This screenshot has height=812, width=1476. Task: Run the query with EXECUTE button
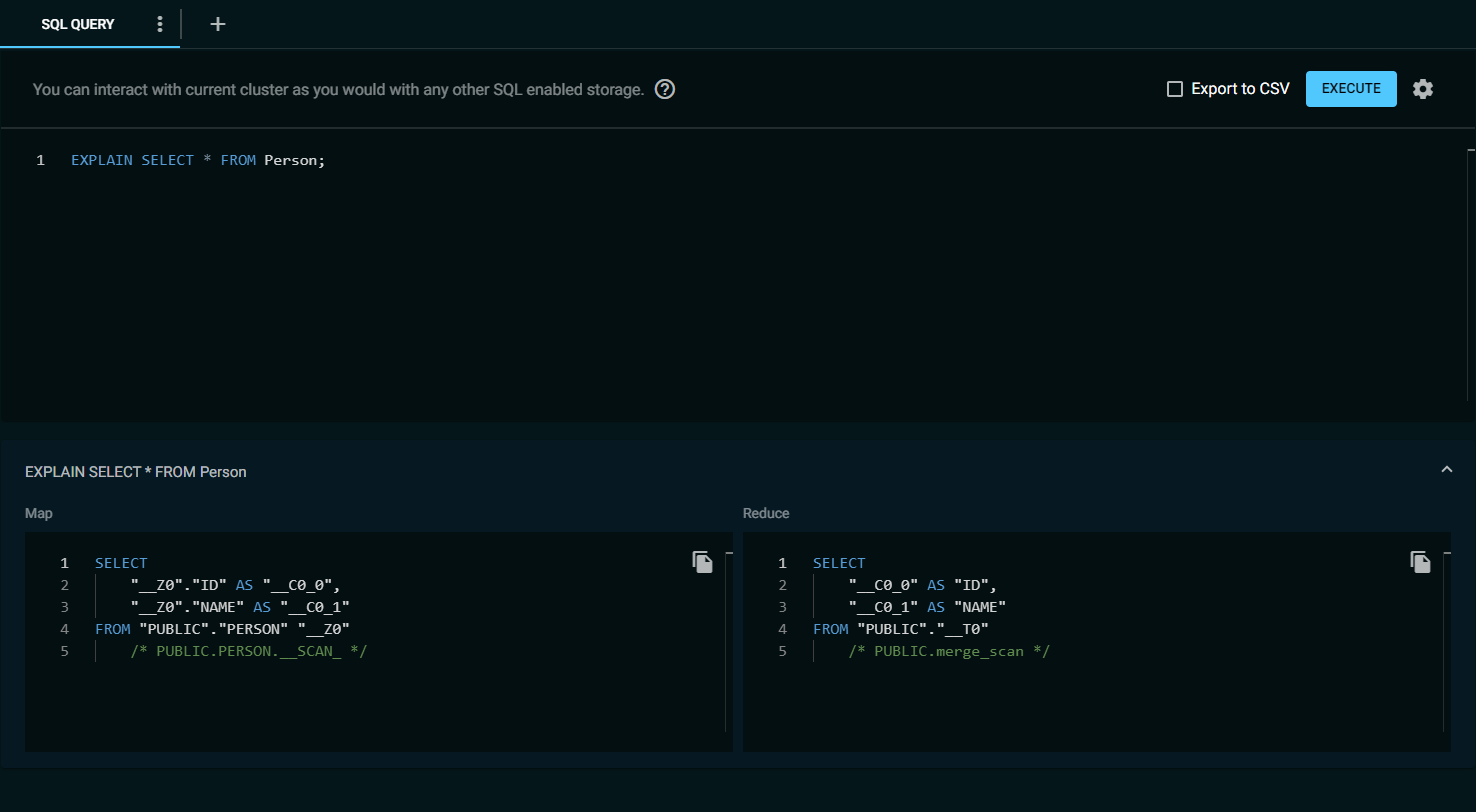(x=1351, y=89)
